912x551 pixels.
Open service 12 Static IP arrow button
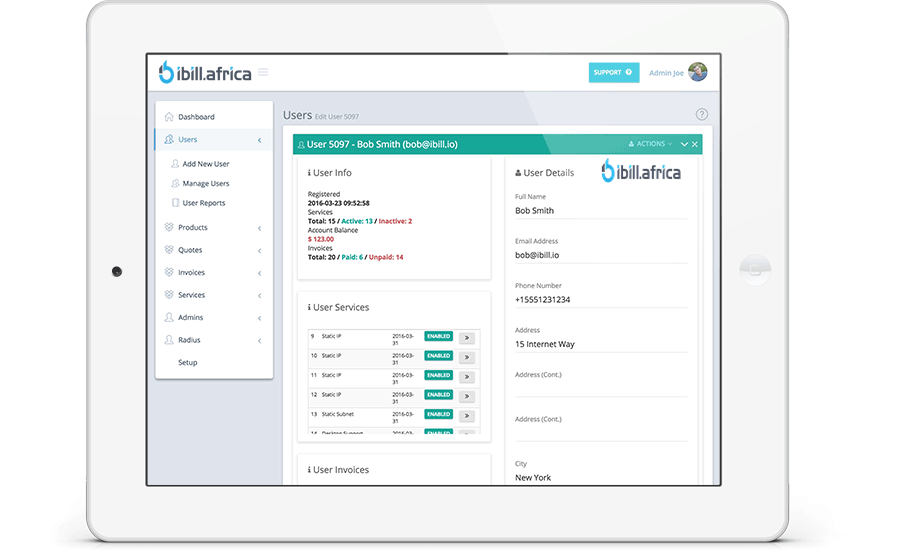(466, 396)
